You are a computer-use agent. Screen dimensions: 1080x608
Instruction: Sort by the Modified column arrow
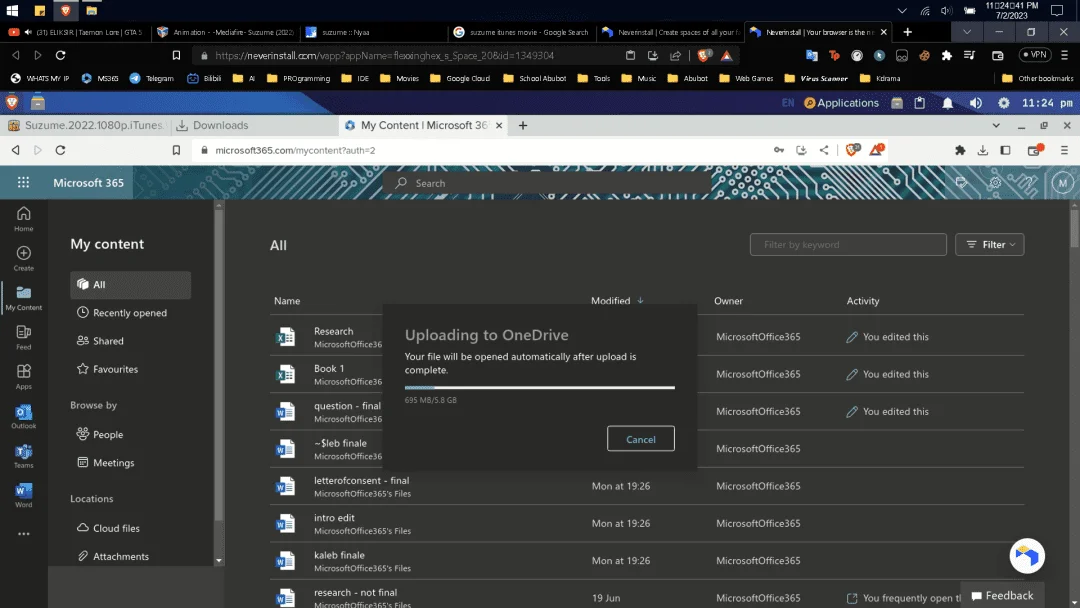[x=641, y=300]
